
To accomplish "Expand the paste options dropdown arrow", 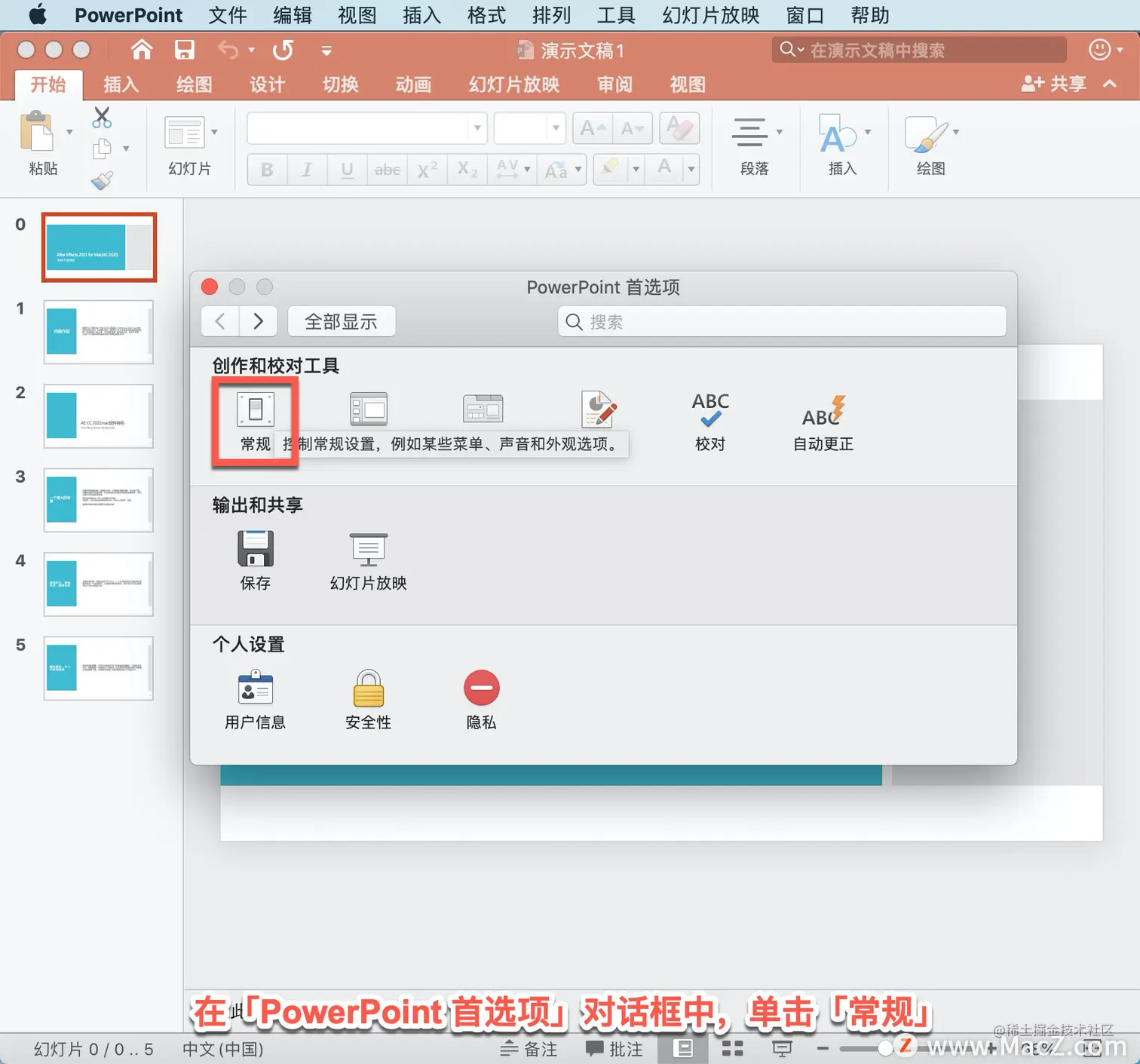I will click(x=69, y=132).
